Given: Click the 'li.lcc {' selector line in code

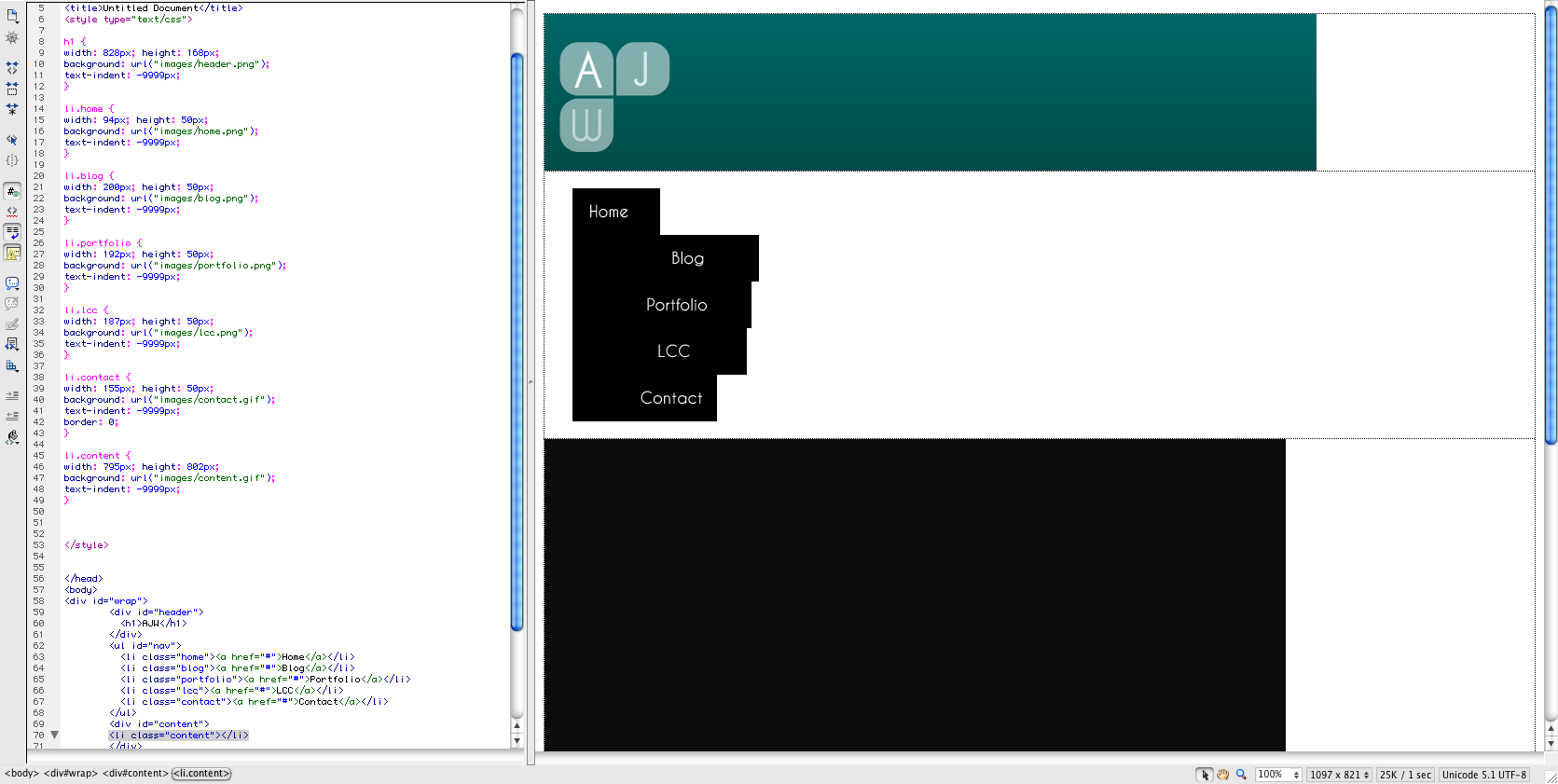Looking at the screenshot, I should [87, 310].
